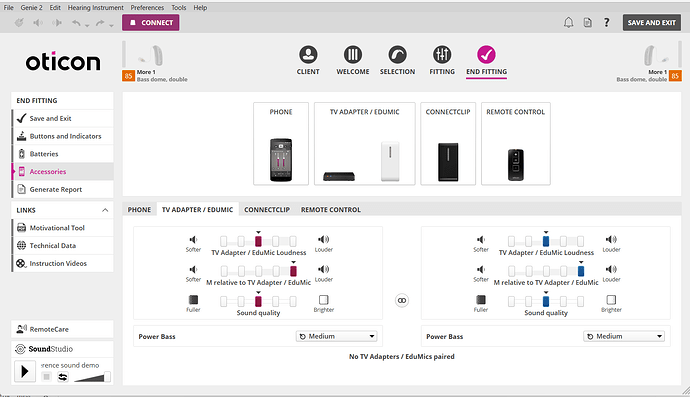
Task: Click the notifications bell icon
Action: (569, 22)
